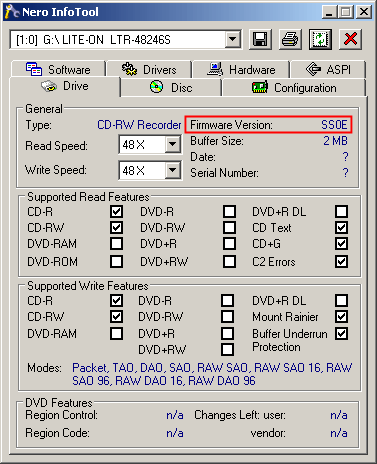377x464 pixels.
Task: Toggle DVD+R write feature checkbox
Action: (227, 333)
